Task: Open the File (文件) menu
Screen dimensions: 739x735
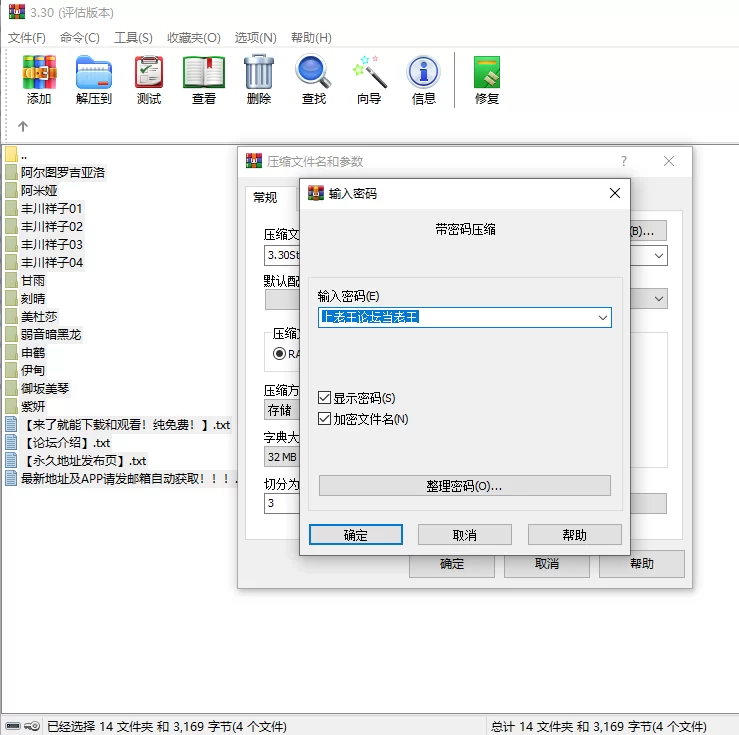Action: [27, 37]
